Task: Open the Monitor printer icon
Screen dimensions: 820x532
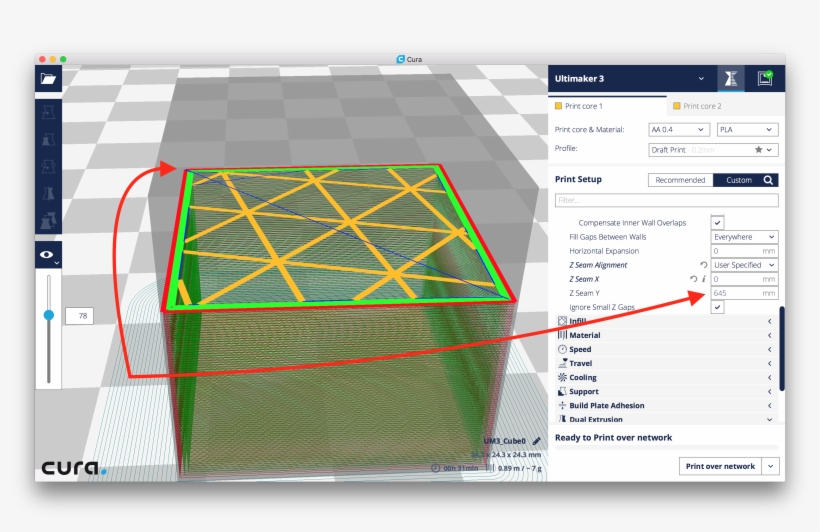Action: (765, 78)
